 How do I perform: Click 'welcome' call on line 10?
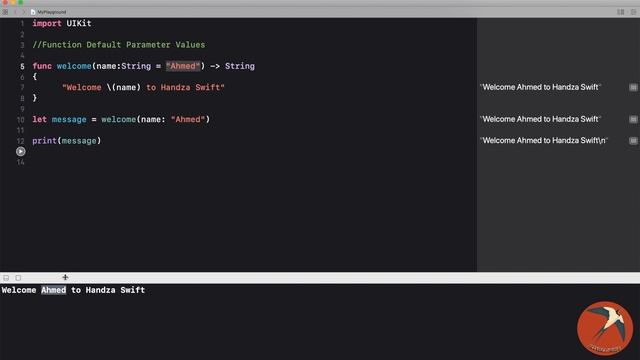pos(118,120)
